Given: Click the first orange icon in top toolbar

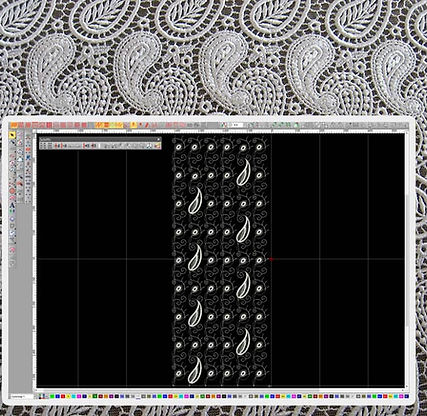Looking at the screenshot, I should [x=14, y=125].
